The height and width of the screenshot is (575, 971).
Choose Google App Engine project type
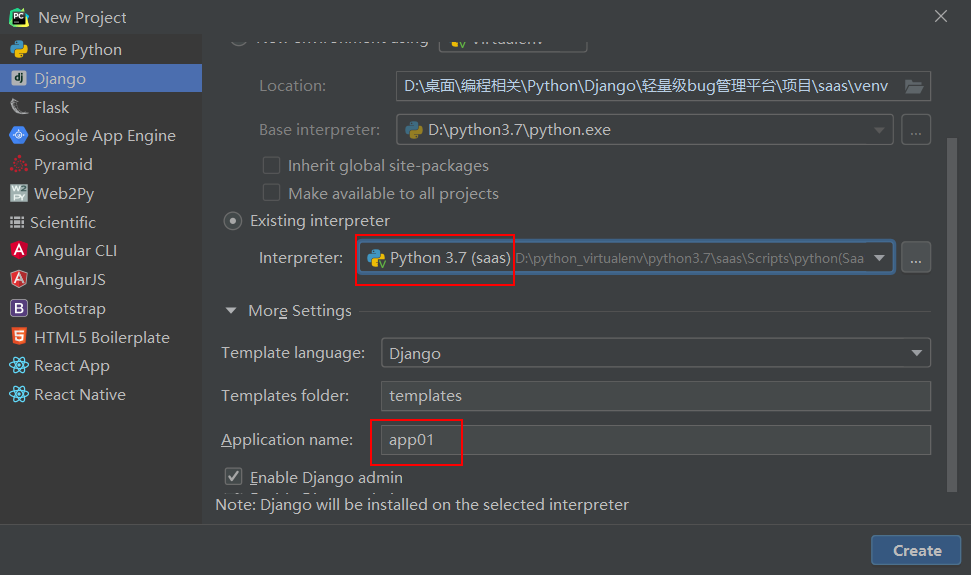(101, 136)
